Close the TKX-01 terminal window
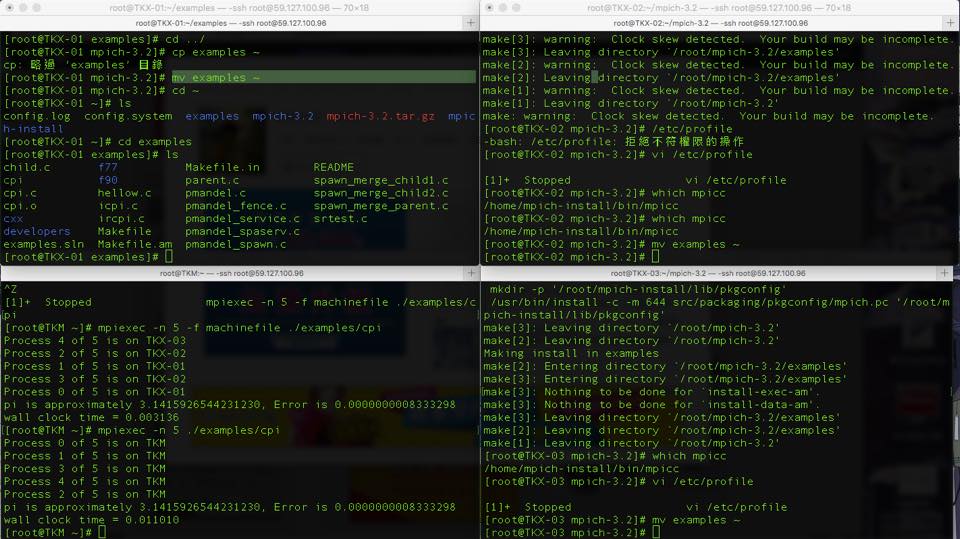The width and height of the screenshot is (960, 539). (x=9, y=8)
